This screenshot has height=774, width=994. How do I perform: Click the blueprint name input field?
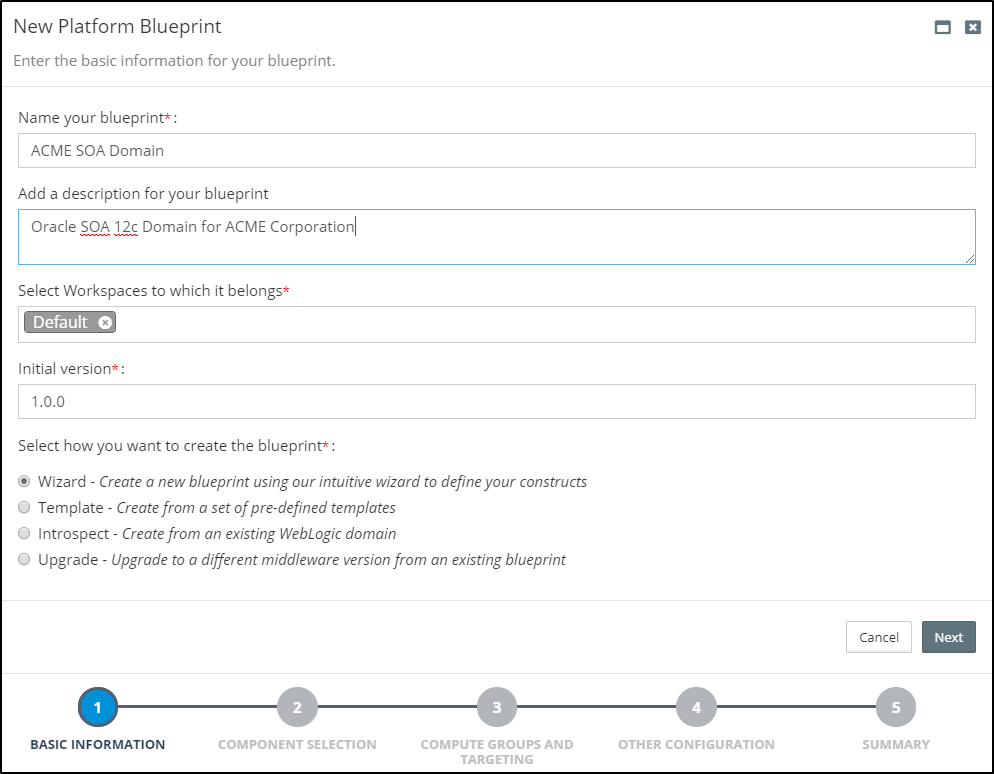pyautogui.click(x=496, y=151)
